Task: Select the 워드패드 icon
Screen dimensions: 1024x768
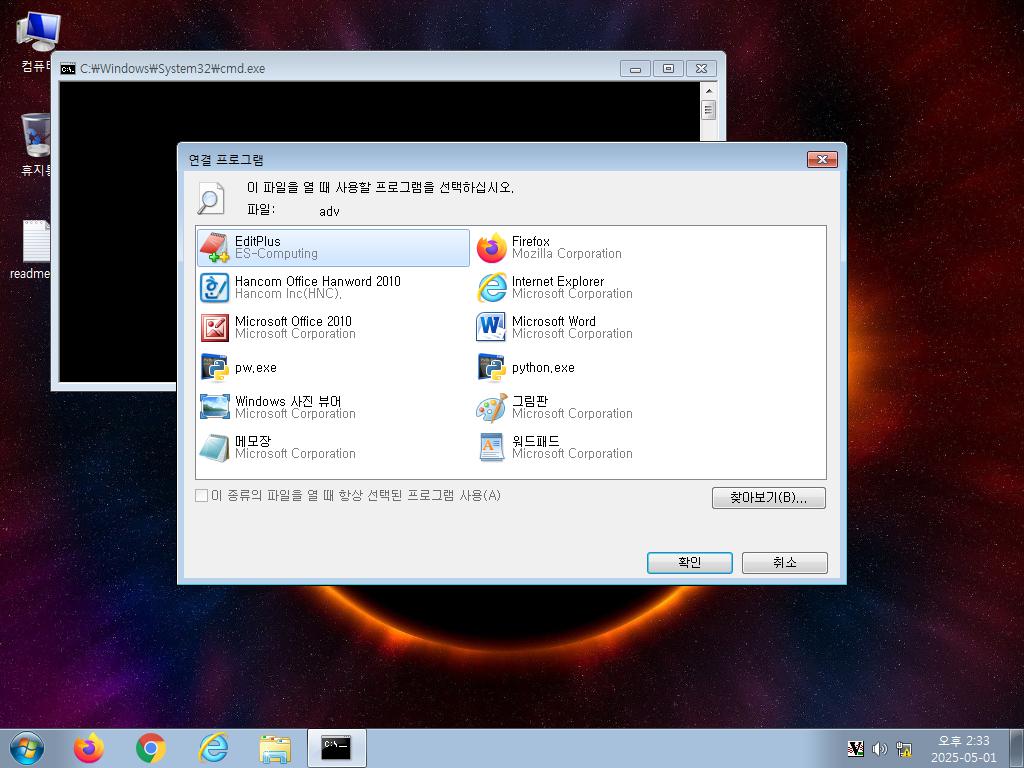Action: point(492,447)
